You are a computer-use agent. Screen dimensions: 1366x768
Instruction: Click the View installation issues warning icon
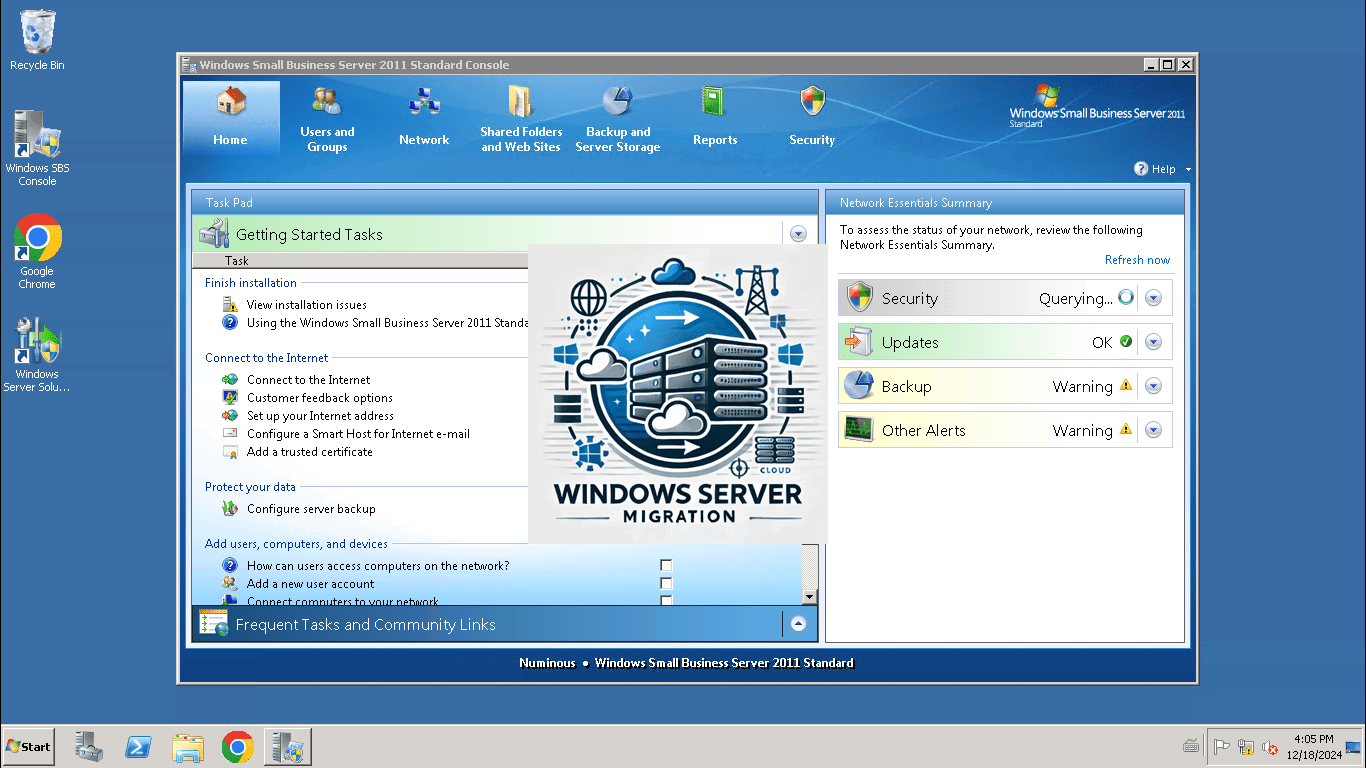point(229,304)
